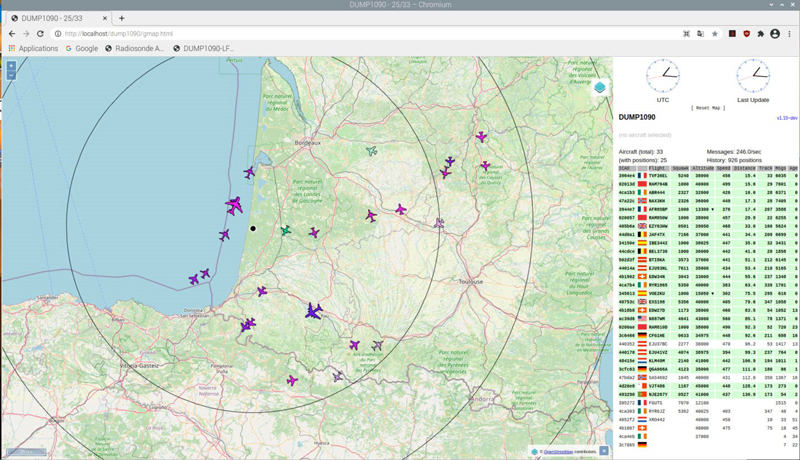Select the RYR1865 aircraft row
The image size is (800, 460).
pos(708,285)
